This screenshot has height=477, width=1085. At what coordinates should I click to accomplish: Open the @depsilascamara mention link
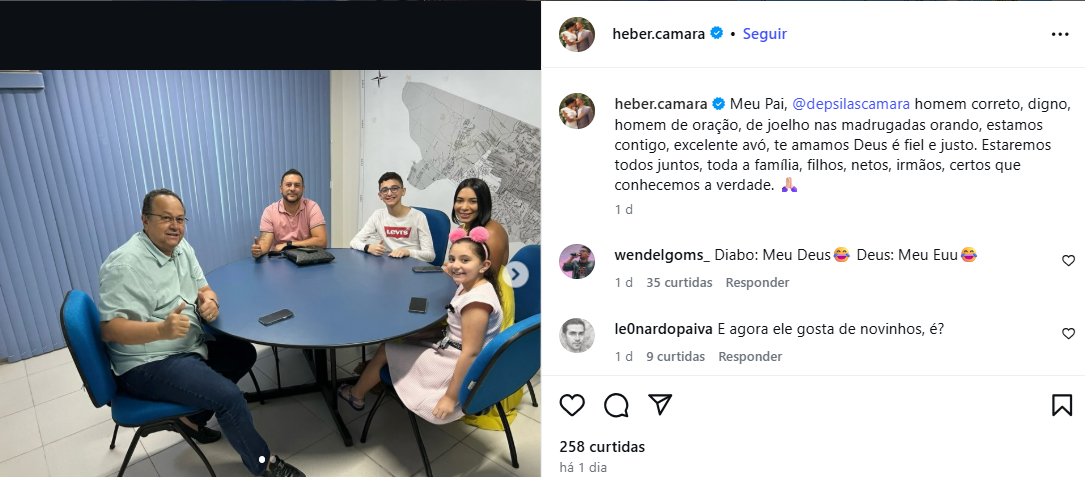coord(851,105)
